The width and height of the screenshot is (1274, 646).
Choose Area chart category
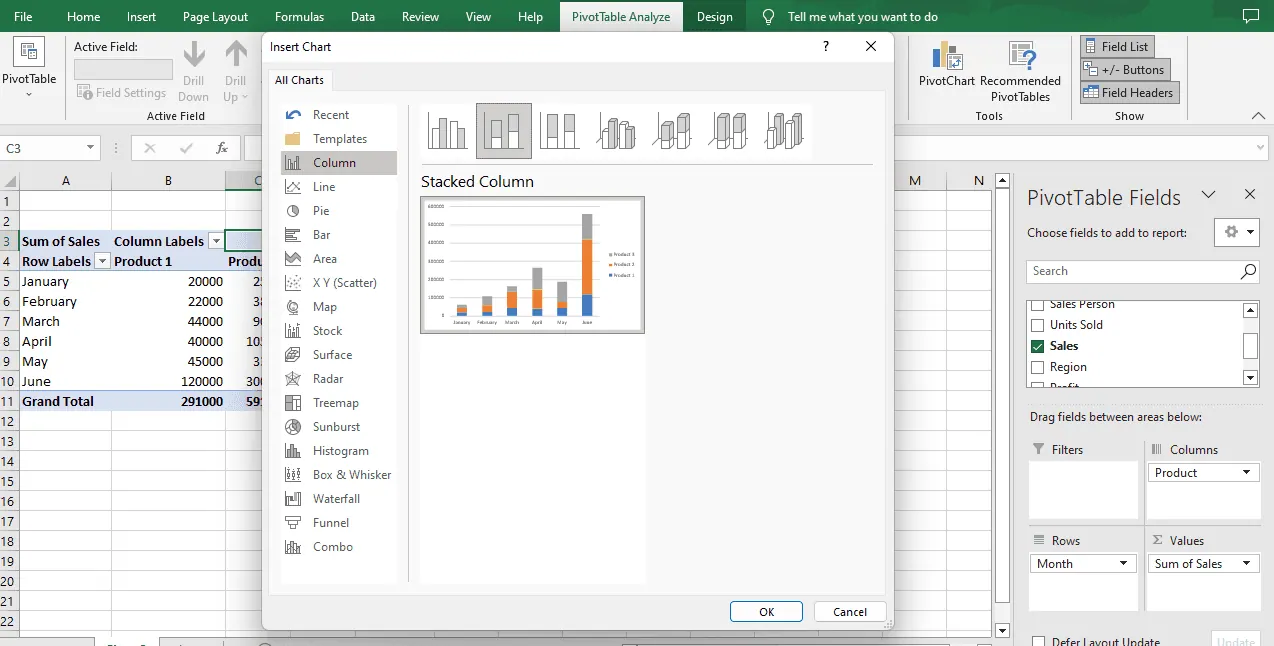tap(339, 259)
